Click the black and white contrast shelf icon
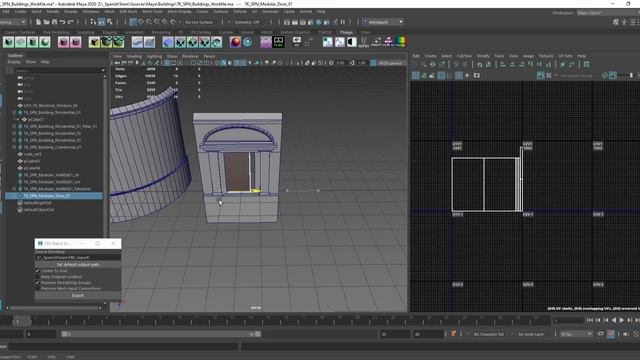This screenshot has width=640, height=360. (x=351, y=42)
